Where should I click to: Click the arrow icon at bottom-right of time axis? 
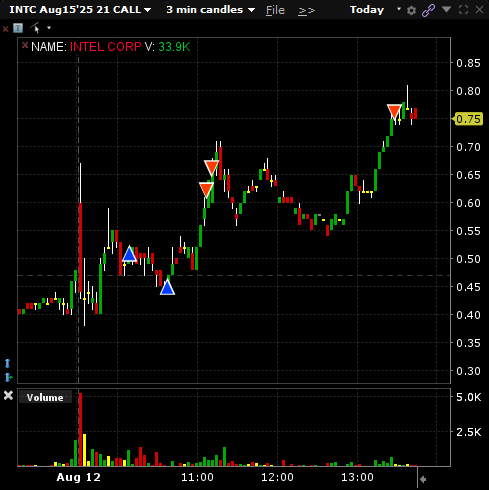[x=423, y=479]
